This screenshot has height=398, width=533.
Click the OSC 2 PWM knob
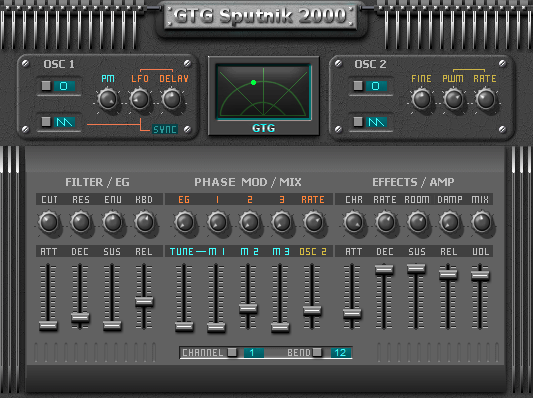[453, 99]
